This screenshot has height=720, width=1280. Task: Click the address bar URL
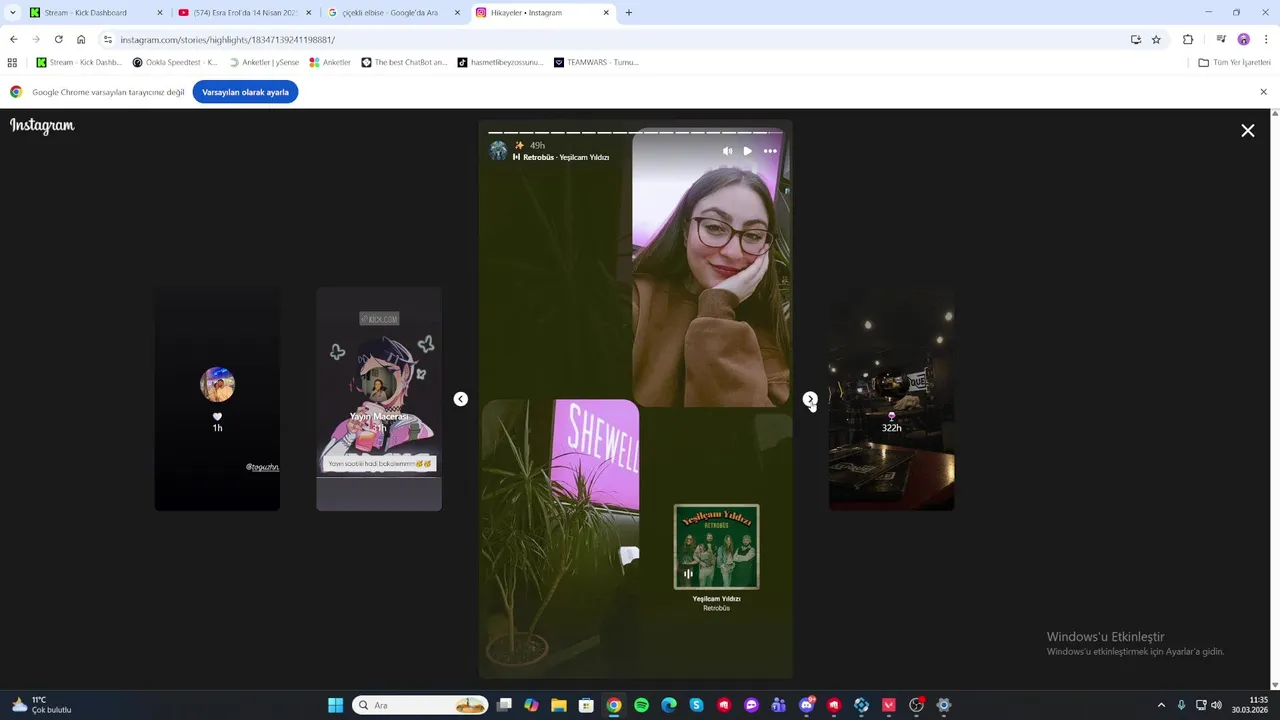(x=227, y=40)
